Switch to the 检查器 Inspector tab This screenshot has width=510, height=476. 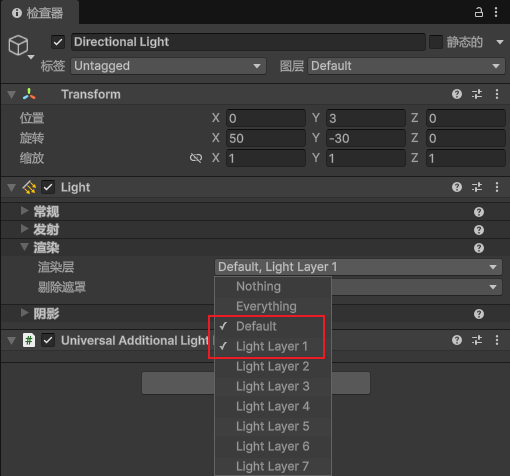click(x=40, y=13)
